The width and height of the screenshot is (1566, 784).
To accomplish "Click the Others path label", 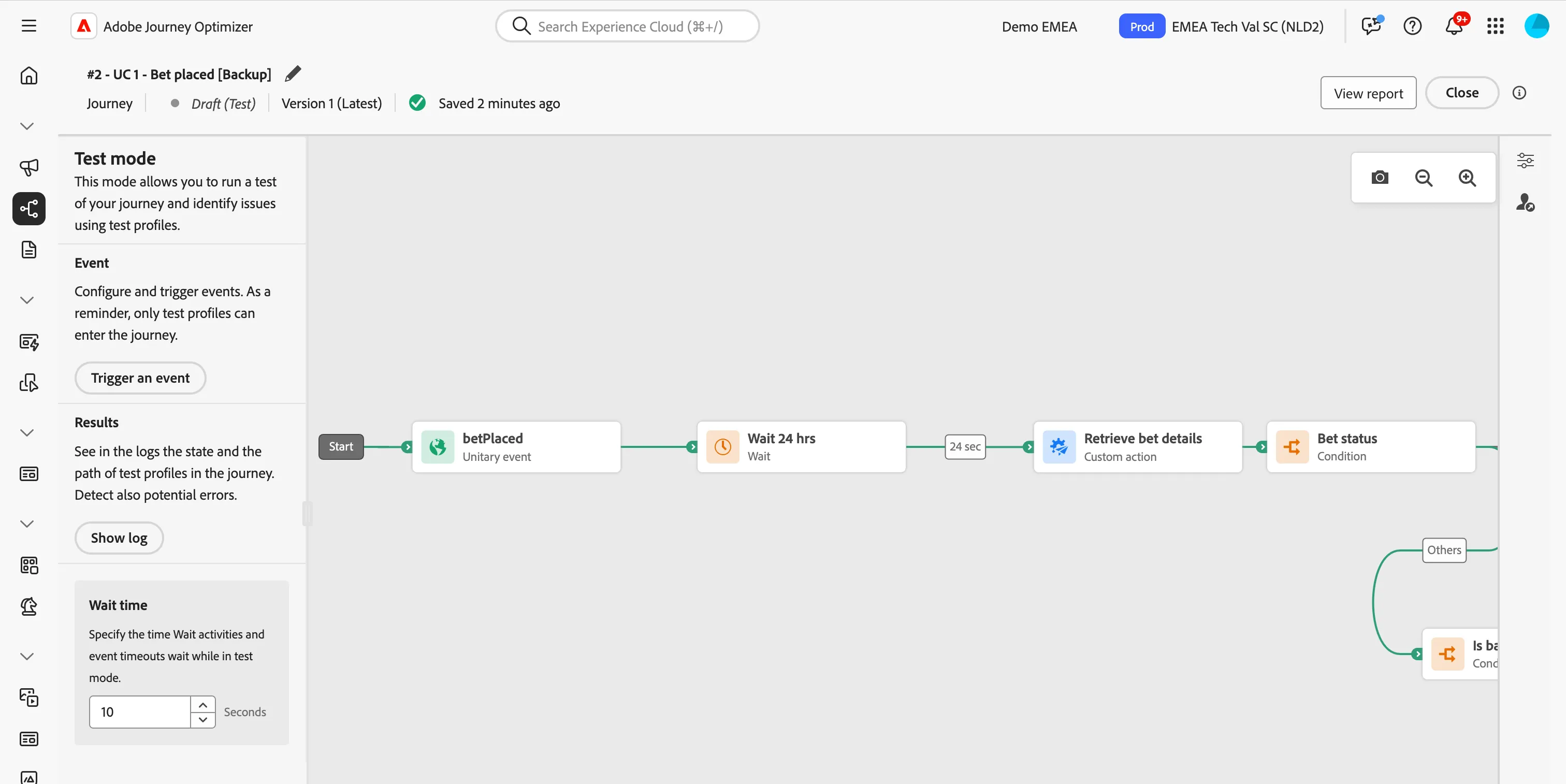I will tap(1444, 550).
